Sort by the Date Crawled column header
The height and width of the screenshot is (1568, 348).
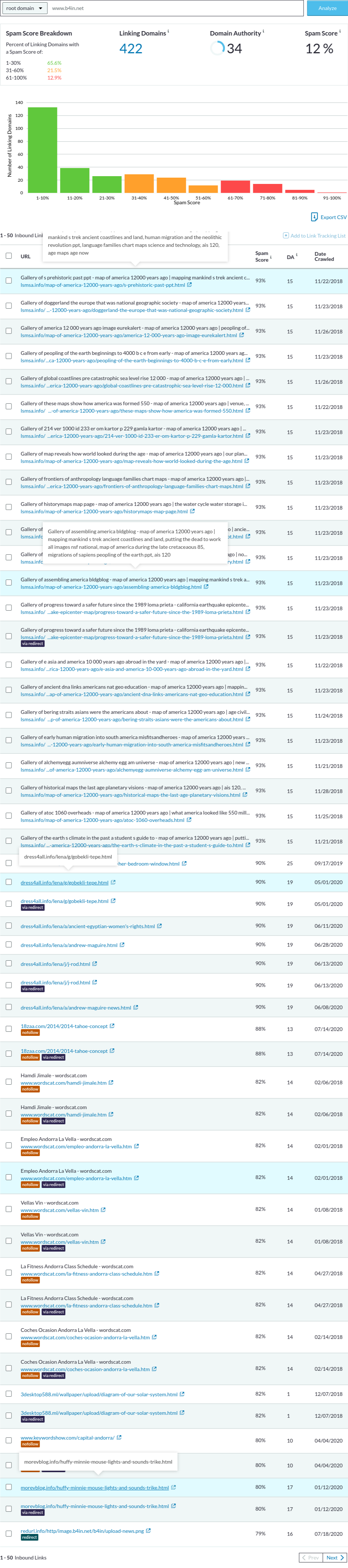[324, 256]
